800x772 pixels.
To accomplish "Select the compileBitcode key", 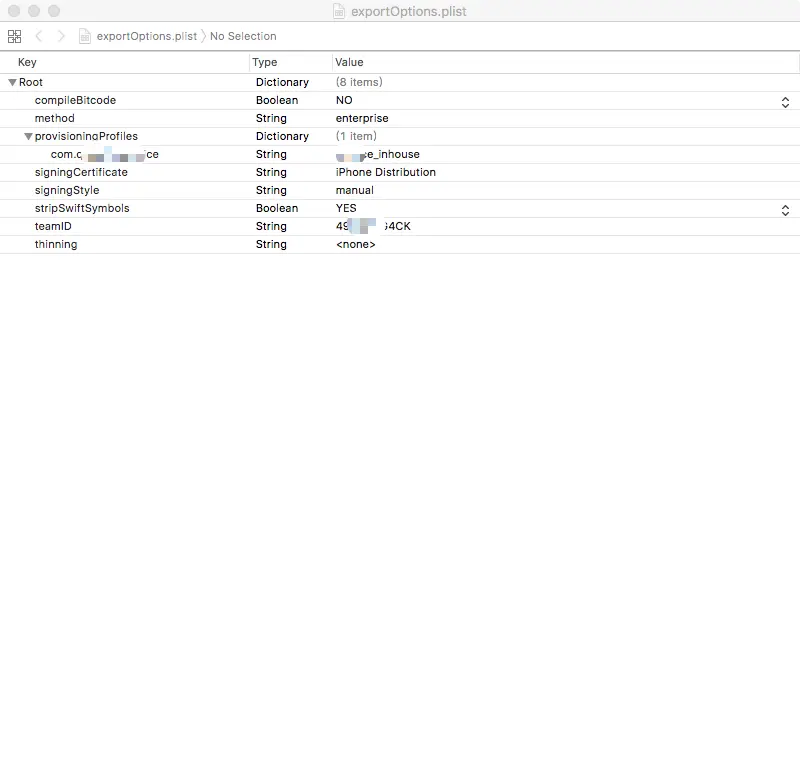I will [76, 100].
